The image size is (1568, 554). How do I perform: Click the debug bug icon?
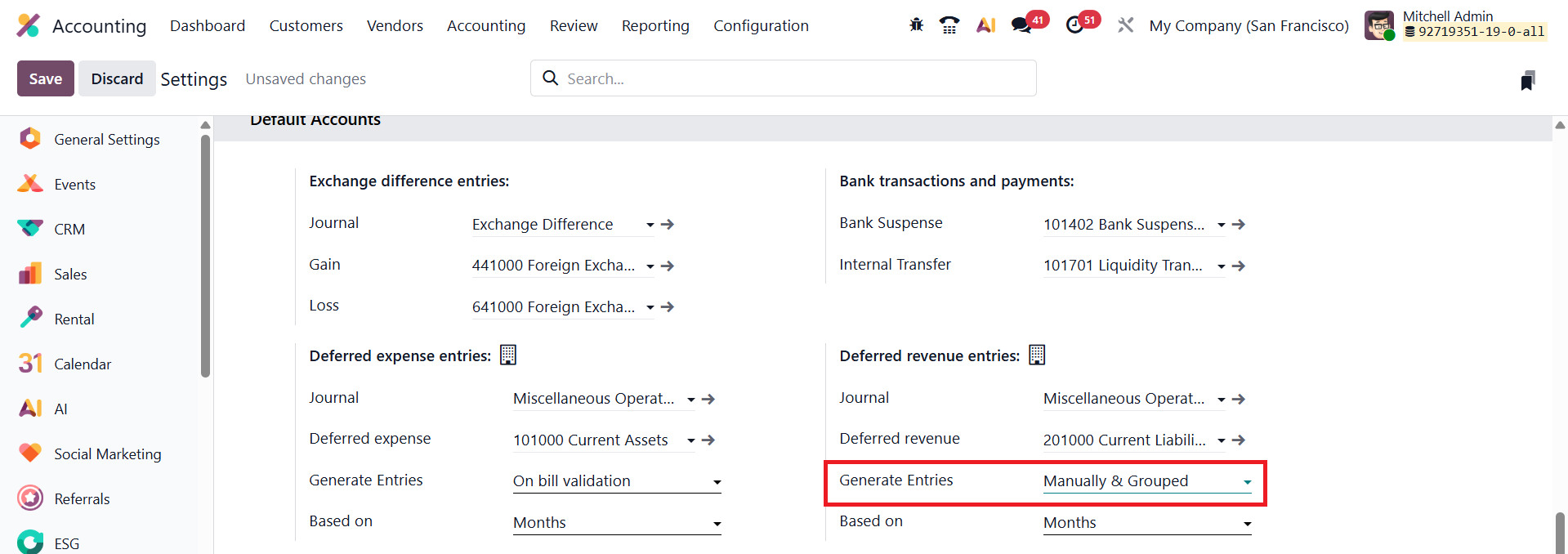tap(916, 25)
